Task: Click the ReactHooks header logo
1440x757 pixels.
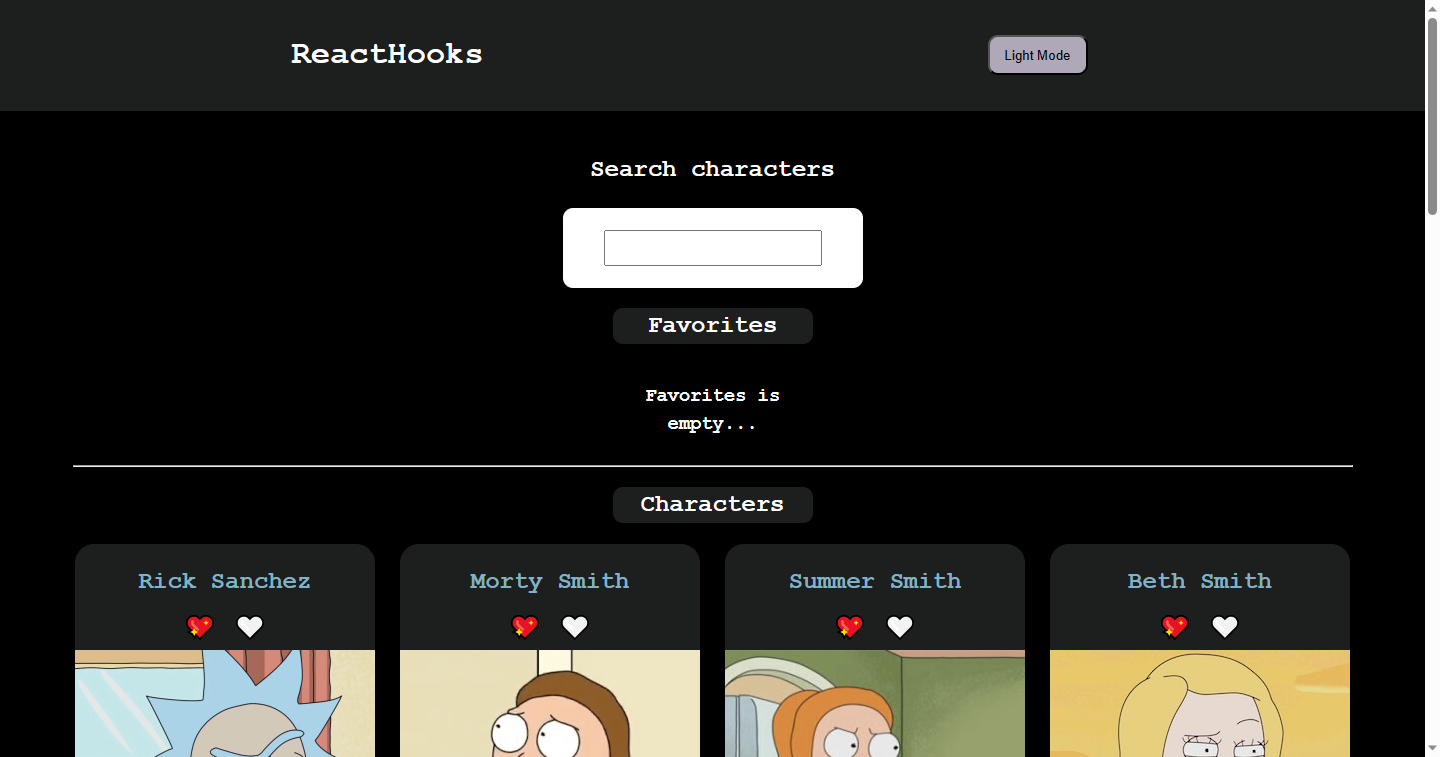Action: click(x=386, y=54)
